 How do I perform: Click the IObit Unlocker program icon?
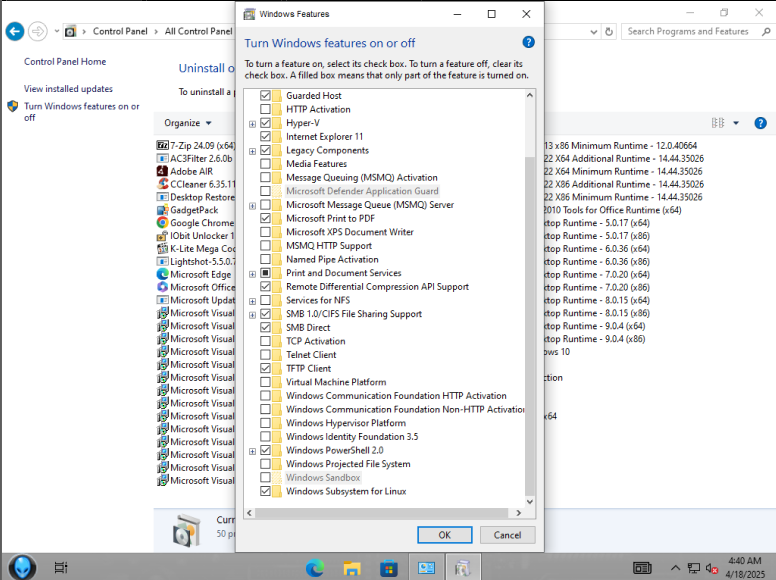click(162, 236)
